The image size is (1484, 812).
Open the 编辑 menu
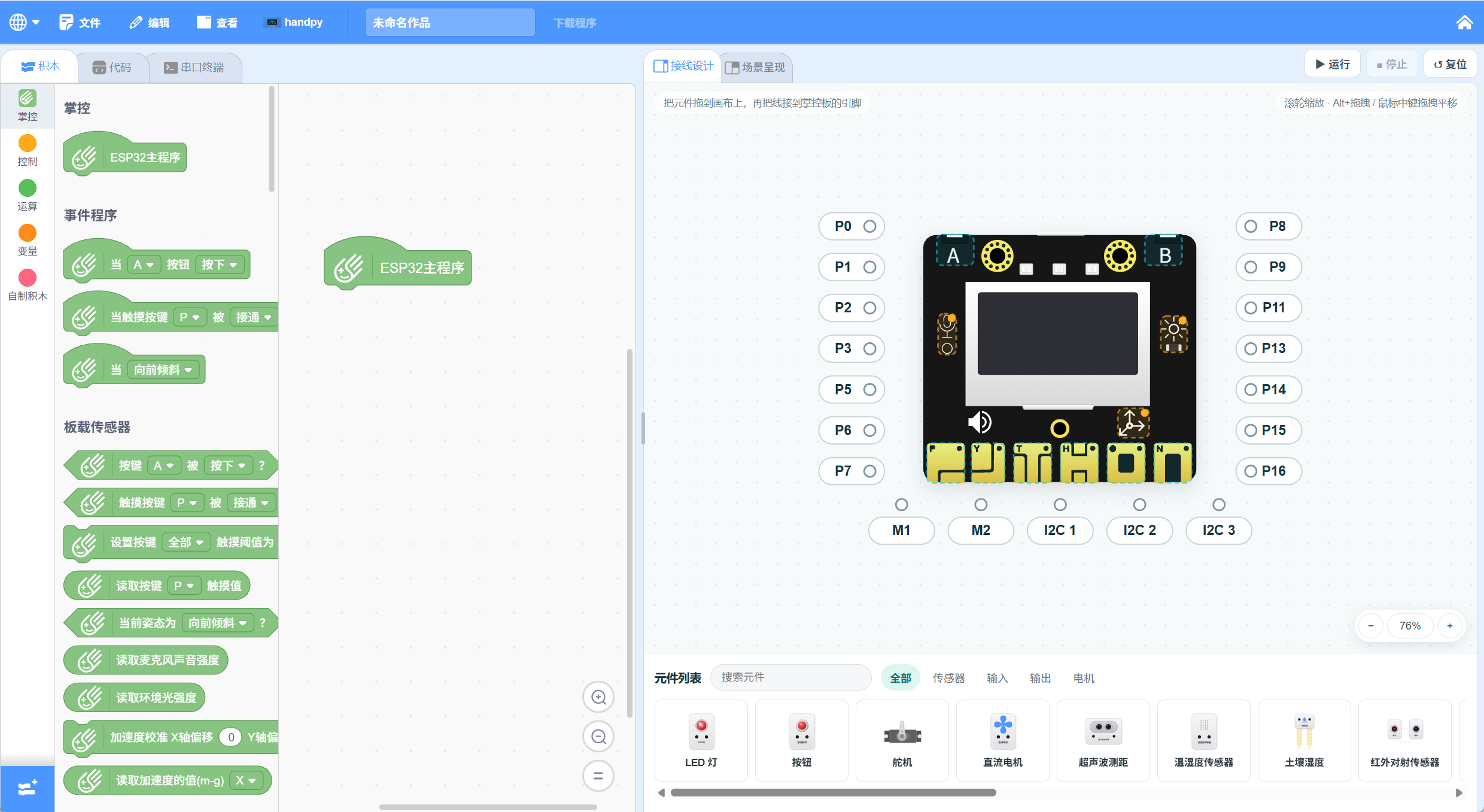tap(150, 22)
